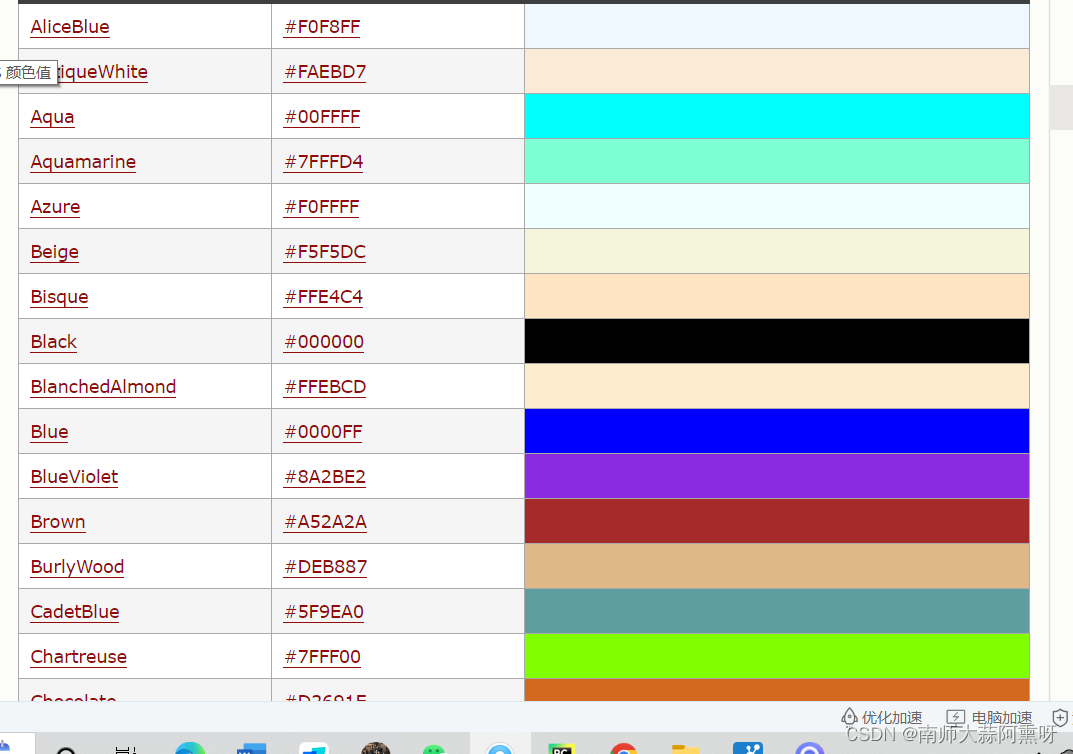
Task: Open the BurlyWood link
Action: [x=77, y=567]
